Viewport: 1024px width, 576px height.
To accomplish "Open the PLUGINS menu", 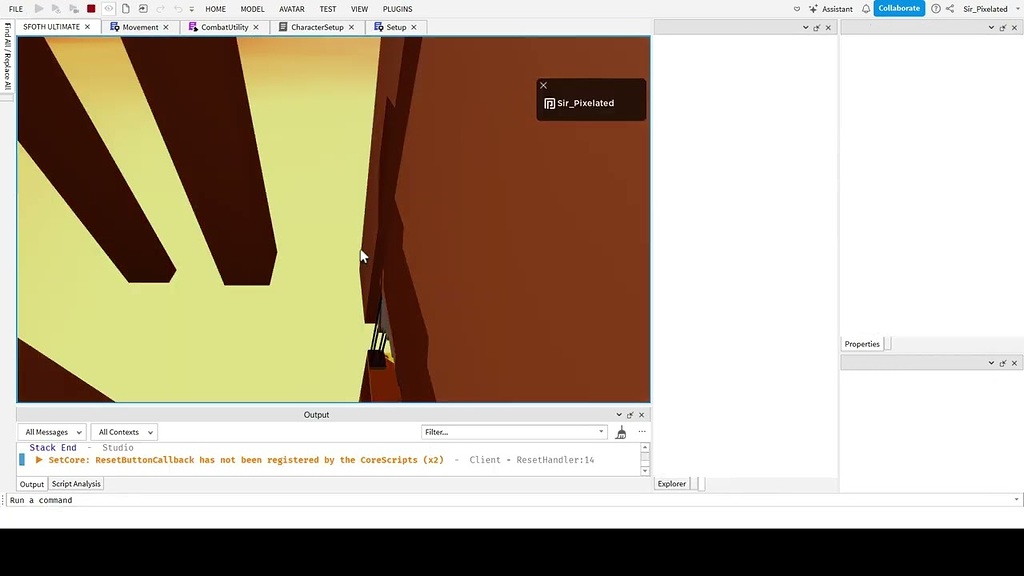I will [x=397, y=8].
